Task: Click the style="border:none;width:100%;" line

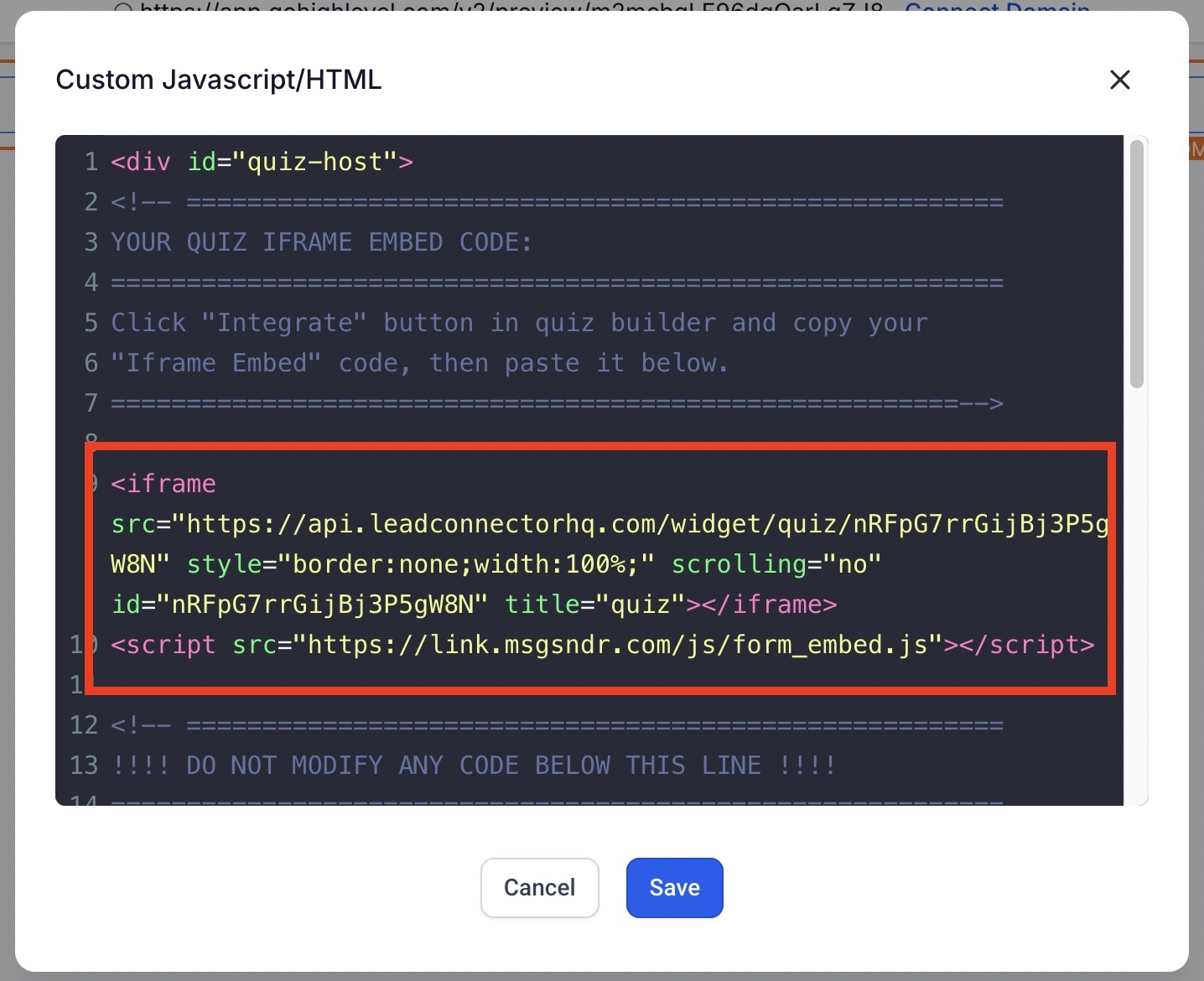Action: coord(496,563)
